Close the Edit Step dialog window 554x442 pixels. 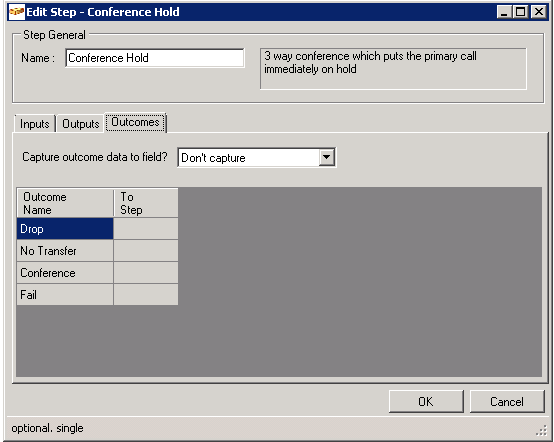(539, 12)
